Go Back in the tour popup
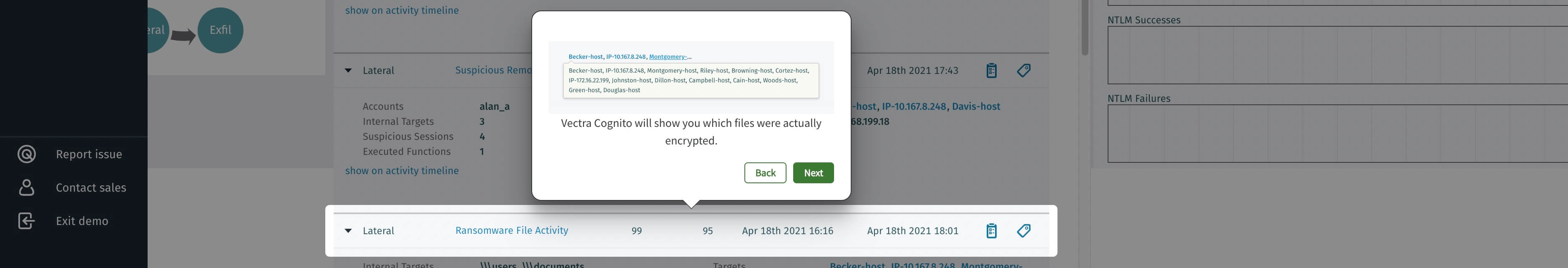The width and height of the screenshot is (1568, 268). pyautogui.click(x=765, y=173)
